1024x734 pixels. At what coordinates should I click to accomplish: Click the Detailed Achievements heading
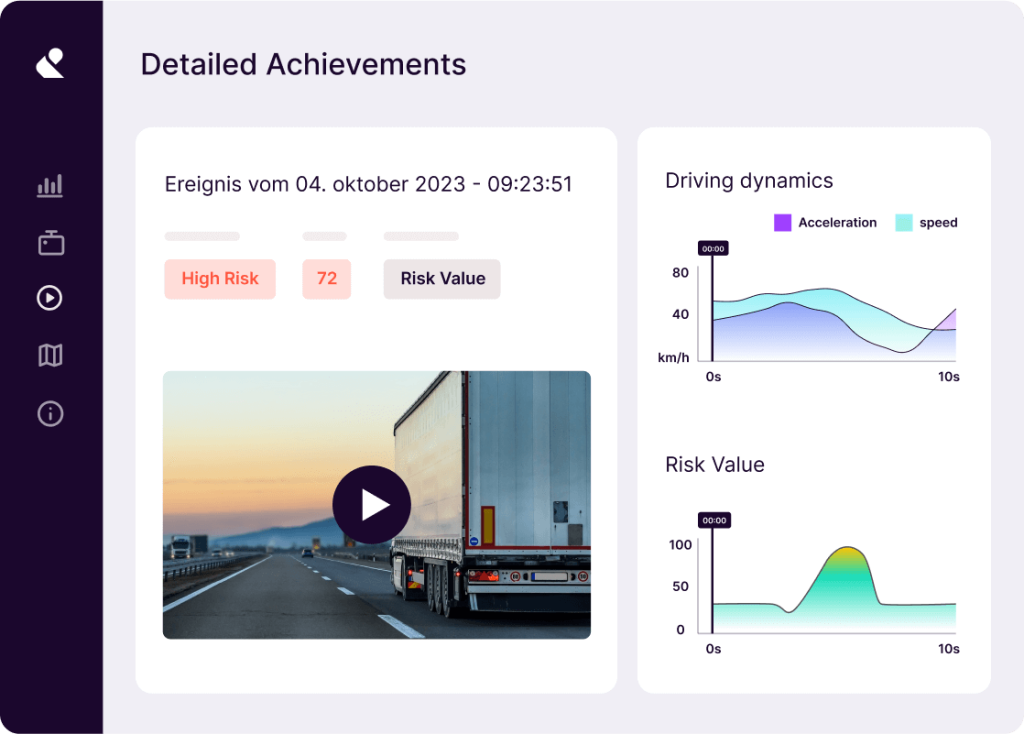[x=304, y=65]
